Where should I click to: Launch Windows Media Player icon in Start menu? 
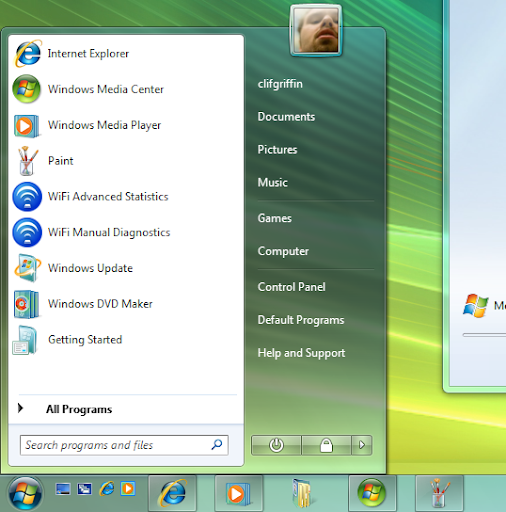pos(26,126)
